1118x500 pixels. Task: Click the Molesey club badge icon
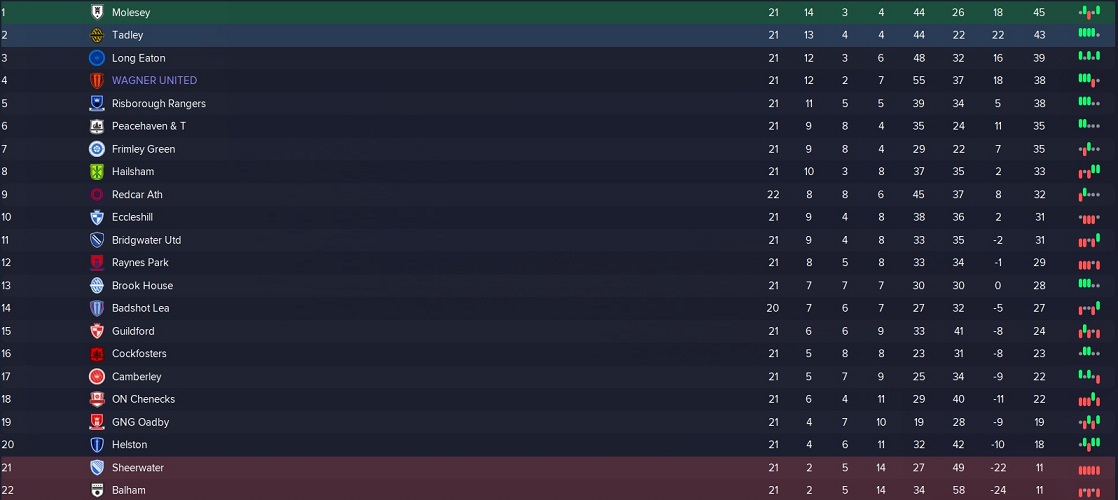pyautogui.click(x=97, y=12)
